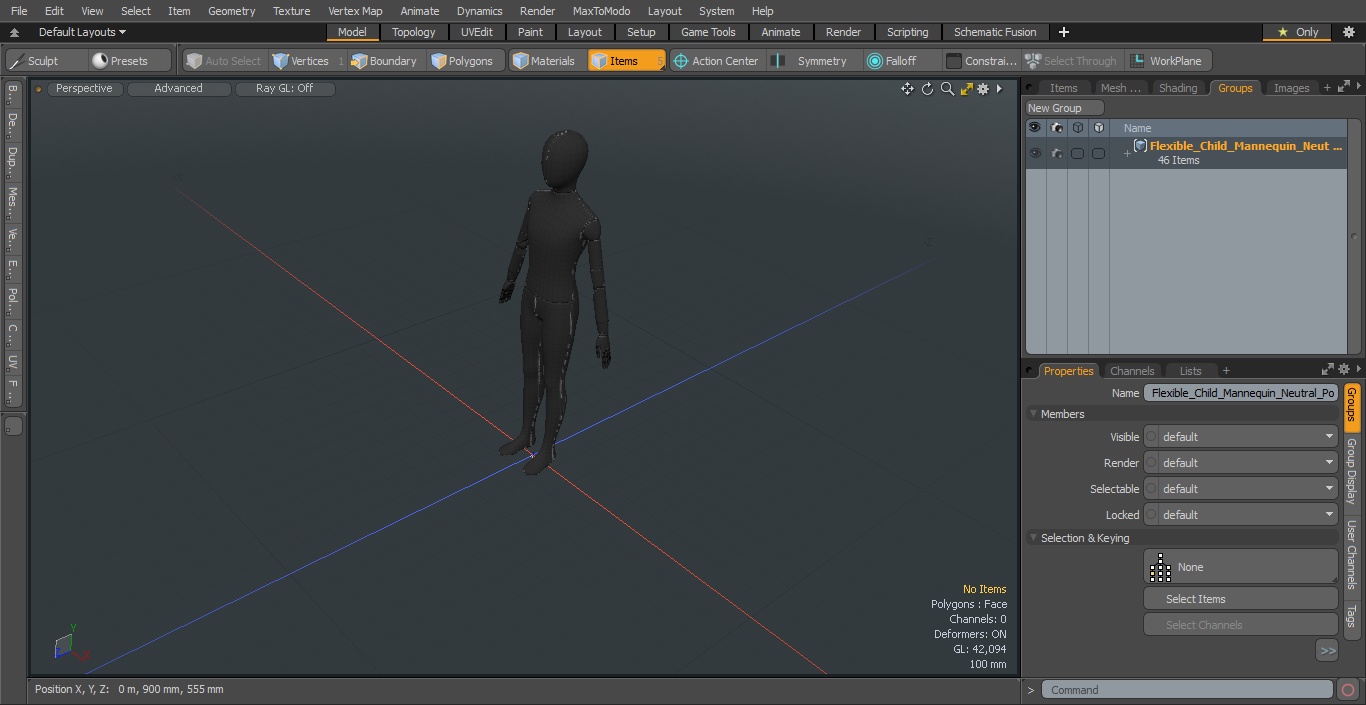This screenshot has height=705, width=1366.
Task: Expand the Flexible_Child_Mannequin group tree
Action: click(x=1127, y=153)
